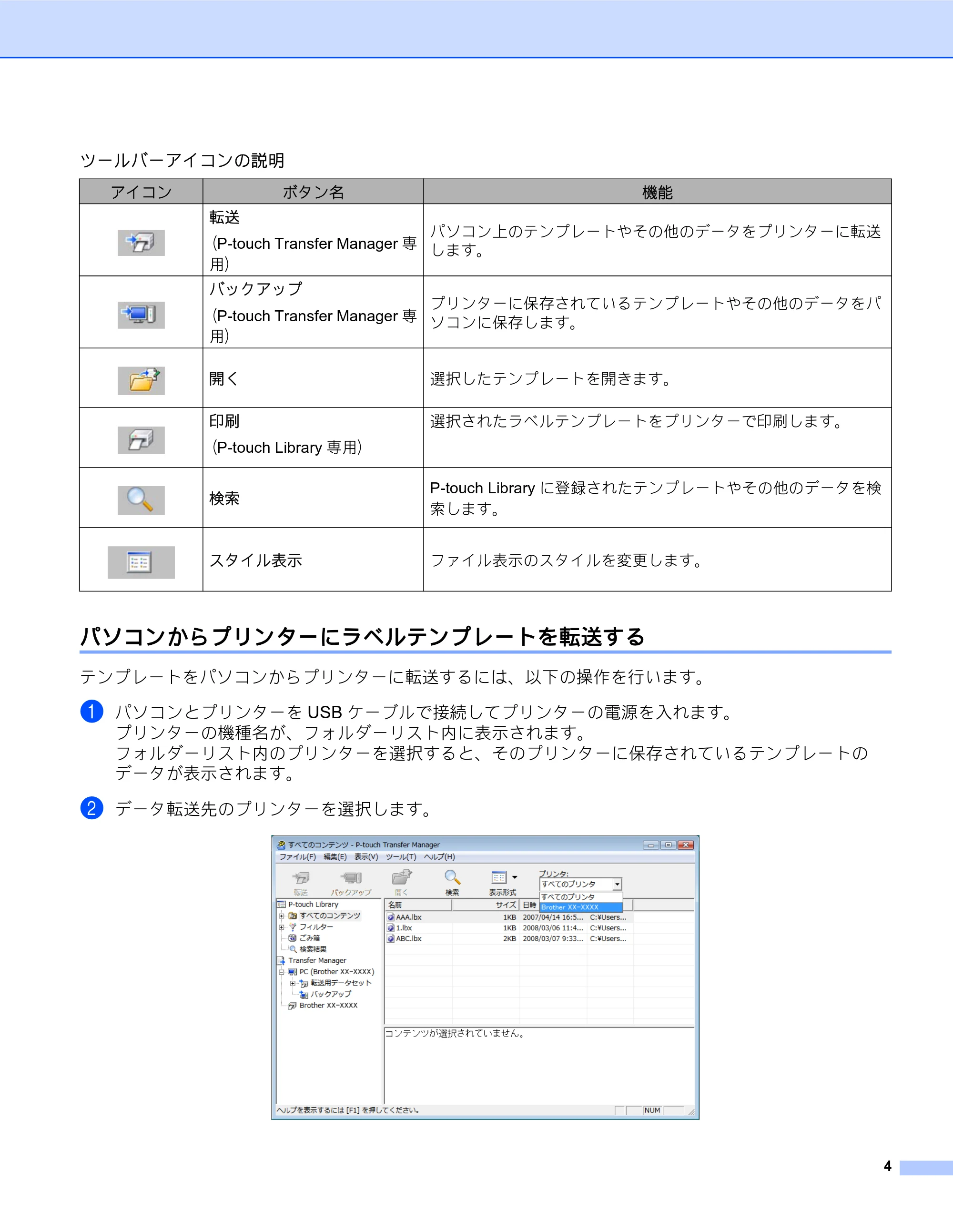Open the arrow beside the 表示形式 icon

[514, 878]
